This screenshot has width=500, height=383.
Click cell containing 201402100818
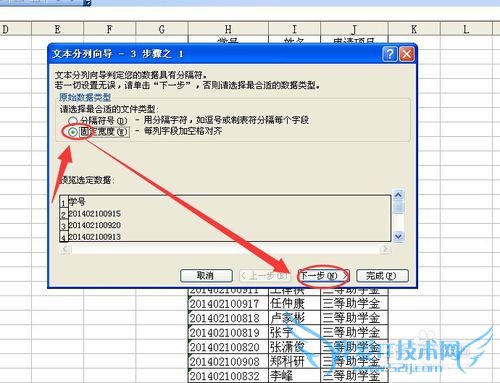(x=228, y=318)
